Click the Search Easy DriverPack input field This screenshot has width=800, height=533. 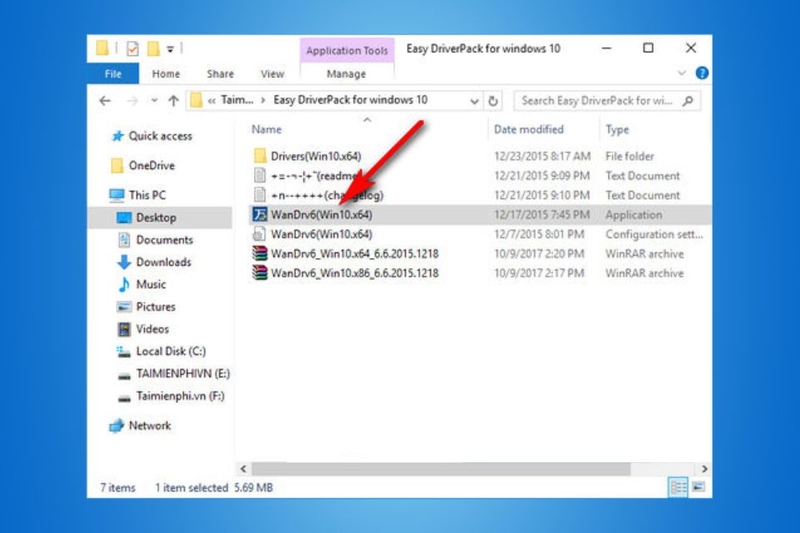point(607,101)
